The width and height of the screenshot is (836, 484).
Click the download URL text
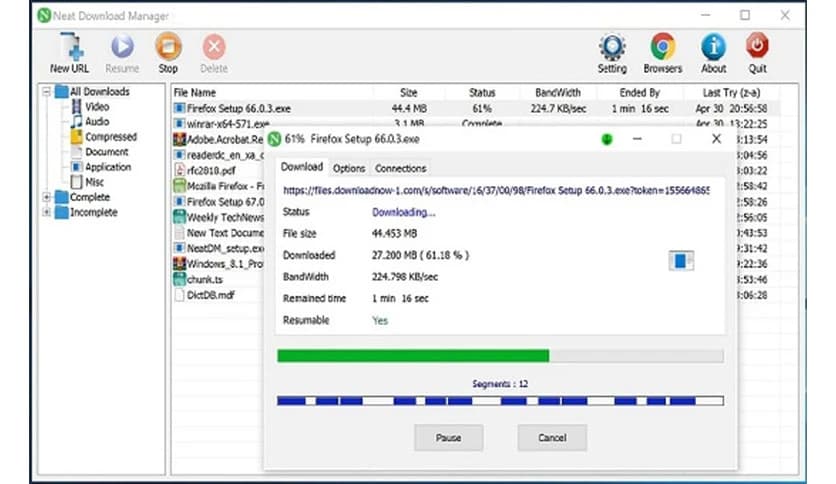(x=496, y=190)
